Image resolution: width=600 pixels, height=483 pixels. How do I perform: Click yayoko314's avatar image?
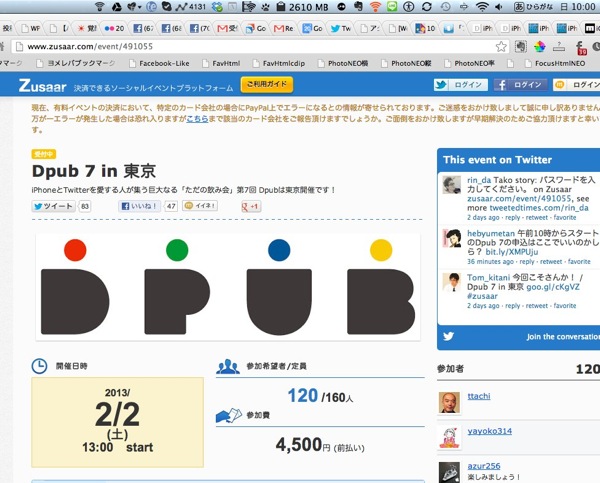[449, 438]
